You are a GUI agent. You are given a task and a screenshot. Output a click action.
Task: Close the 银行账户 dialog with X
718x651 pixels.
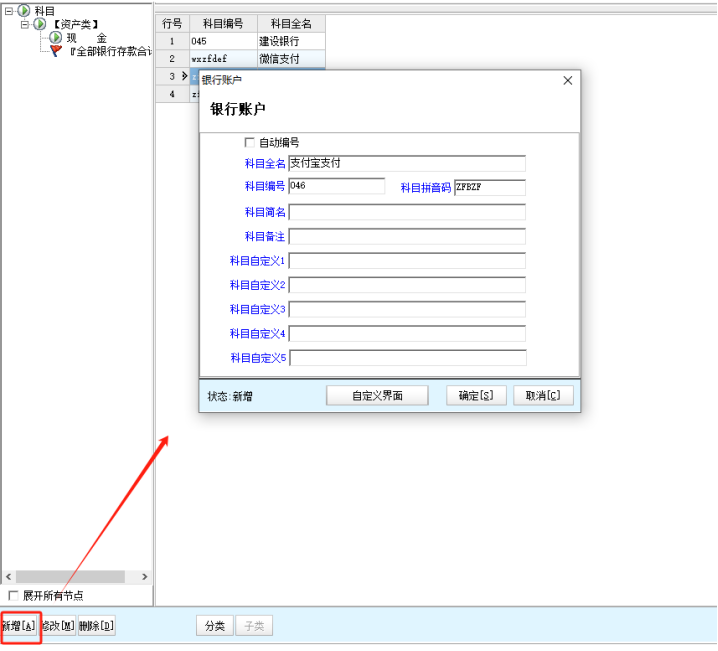(568, 81)
